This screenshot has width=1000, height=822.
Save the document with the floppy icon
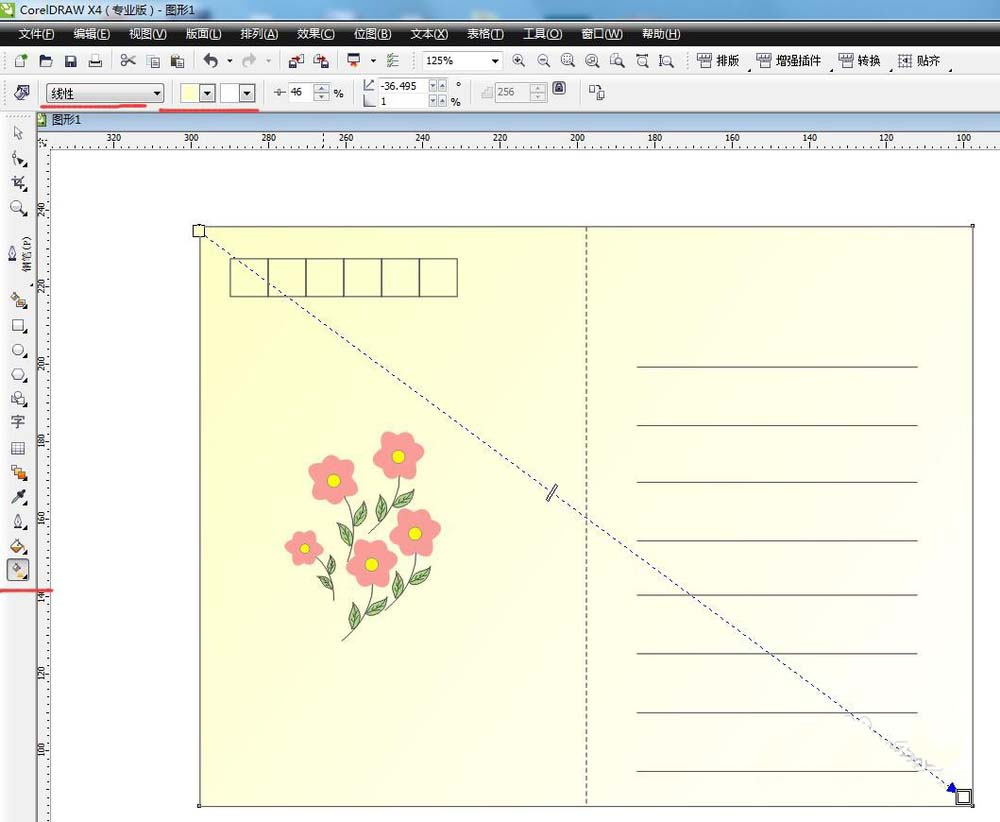tap(71, 61)
